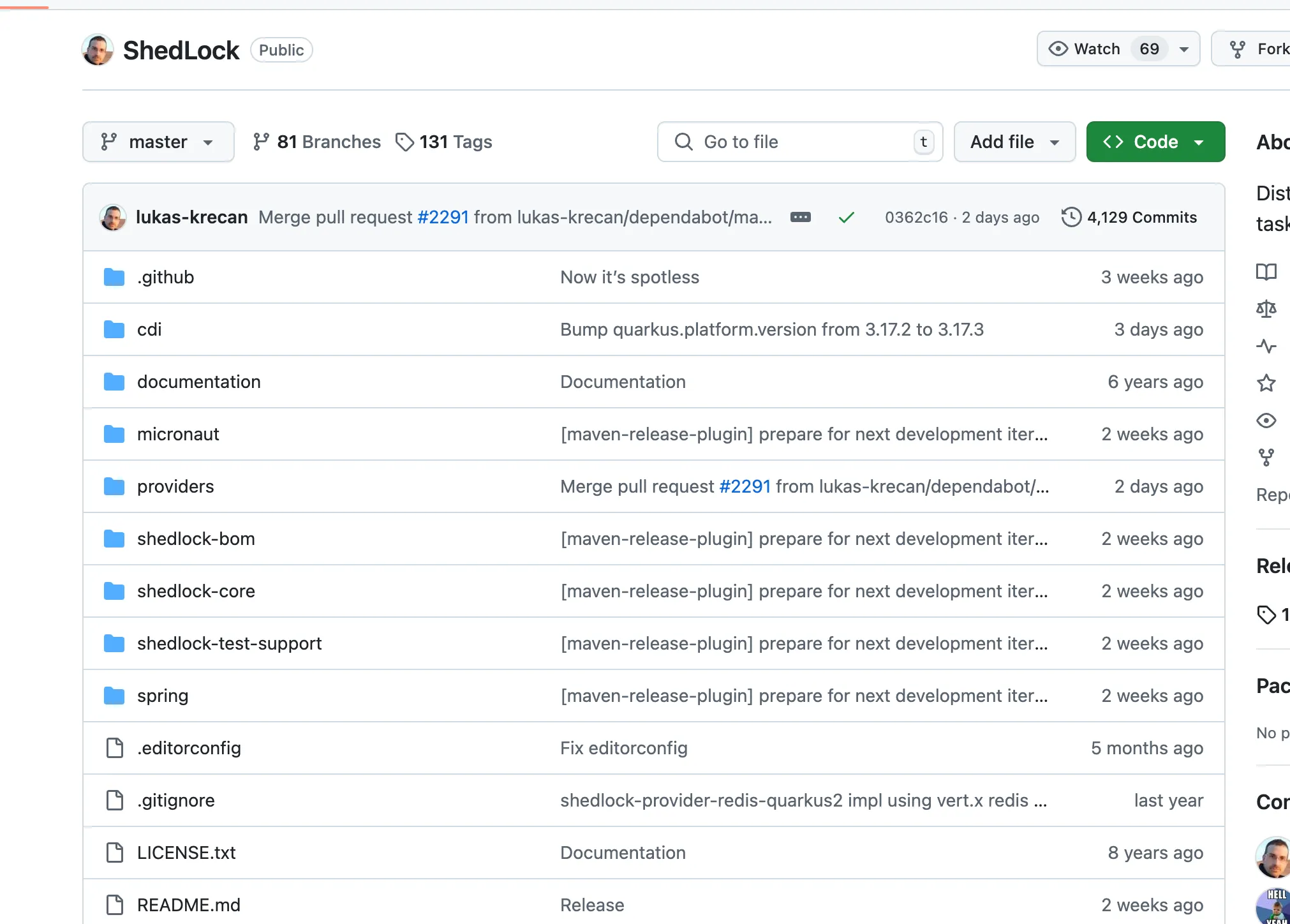This screenshot has width=1290, height=924.
Task: Open the Add file dropdown
Action: pyautogui.click(x=1014, y=142)
